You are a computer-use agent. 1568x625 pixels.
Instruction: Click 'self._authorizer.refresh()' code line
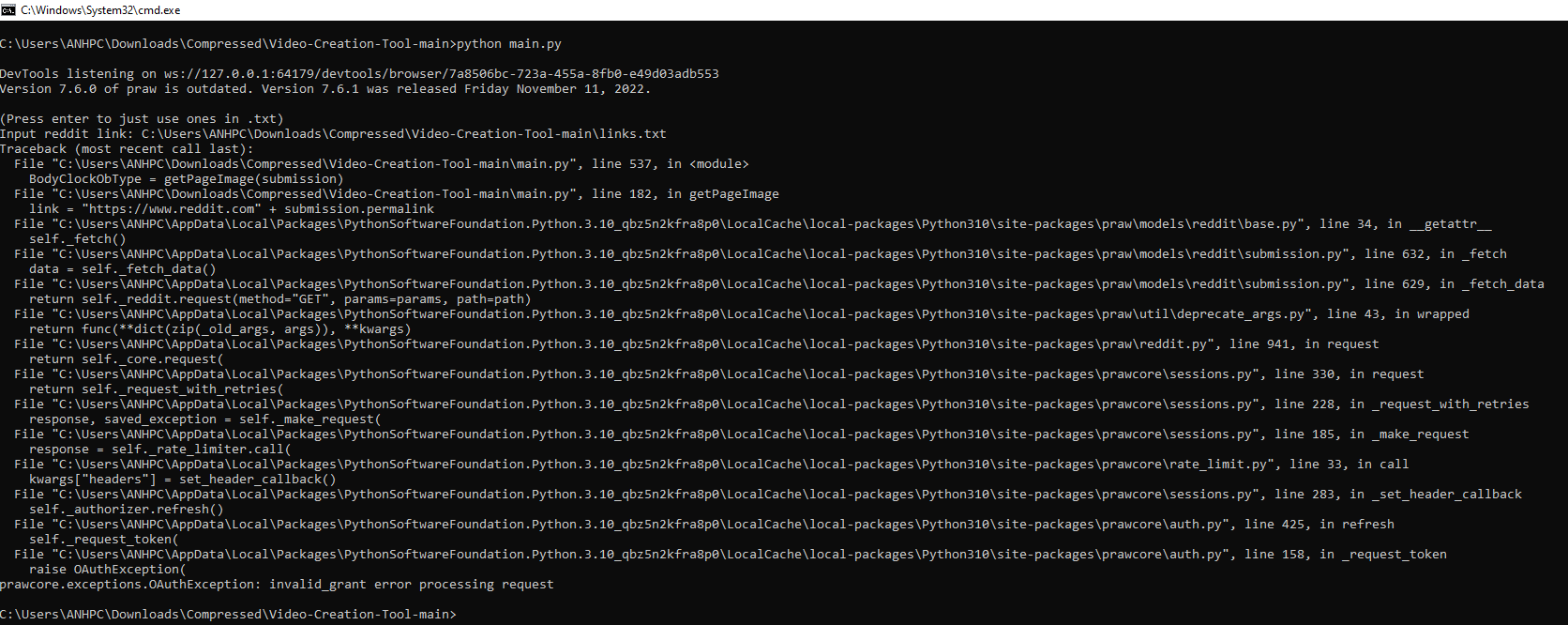[x=127, y=510]
